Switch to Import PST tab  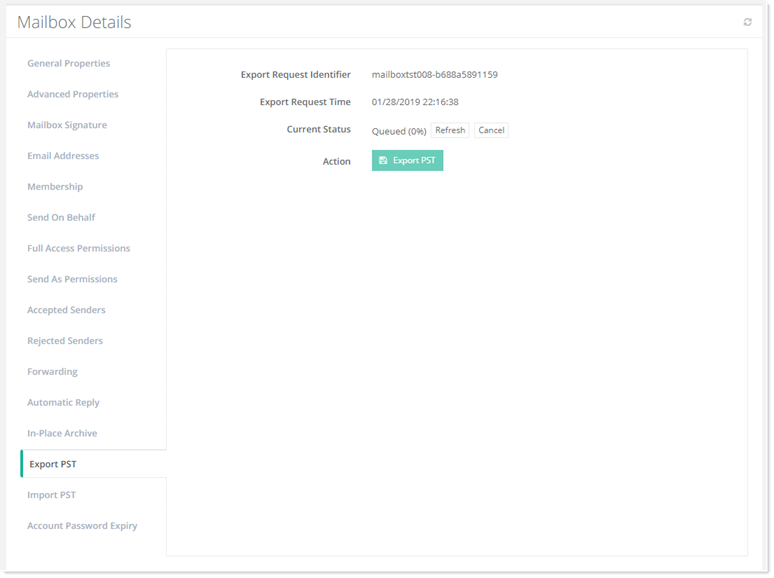point(51,496)
